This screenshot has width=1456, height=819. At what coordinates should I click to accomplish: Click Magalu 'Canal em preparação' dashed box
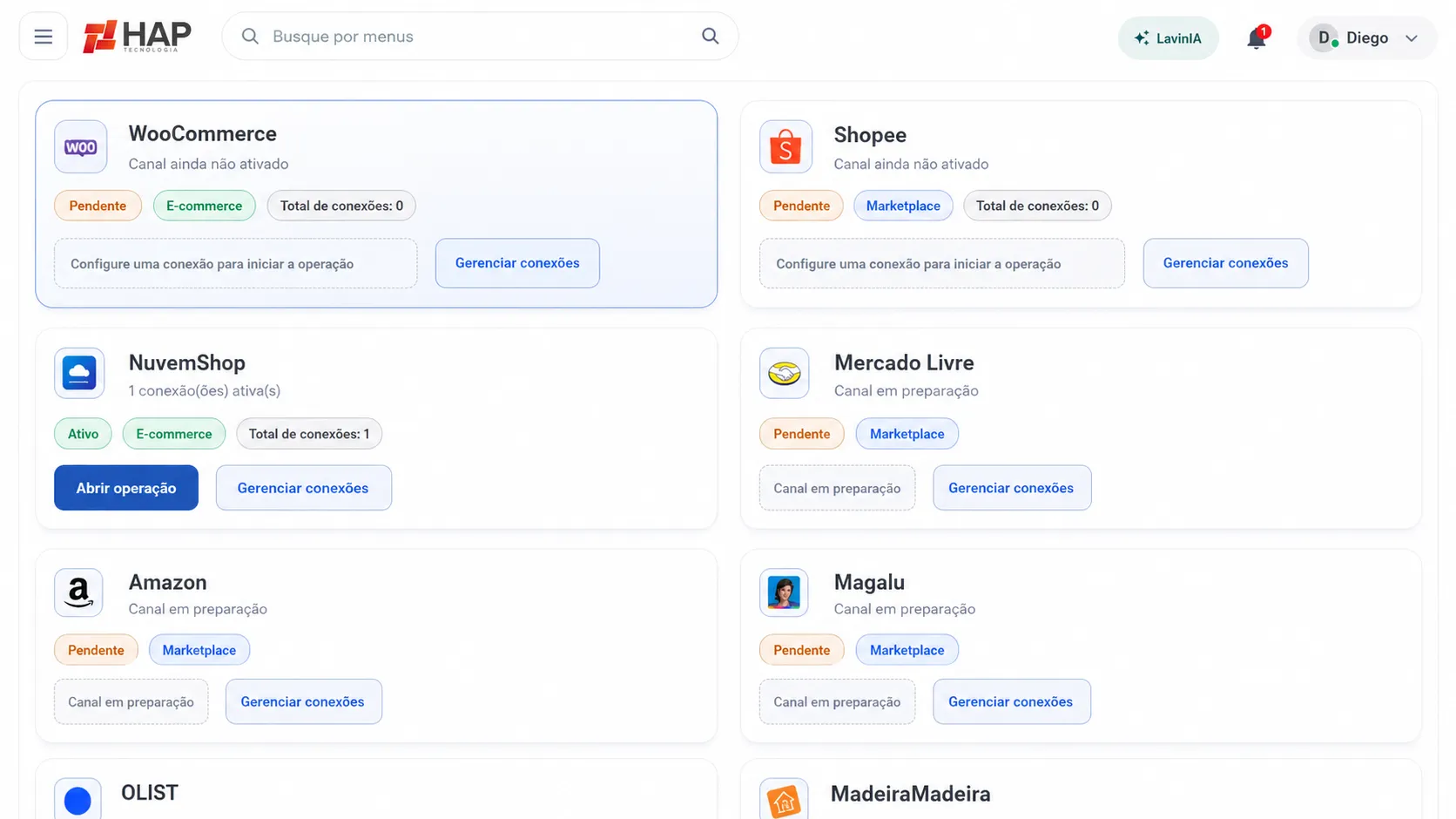click(837, 701)
